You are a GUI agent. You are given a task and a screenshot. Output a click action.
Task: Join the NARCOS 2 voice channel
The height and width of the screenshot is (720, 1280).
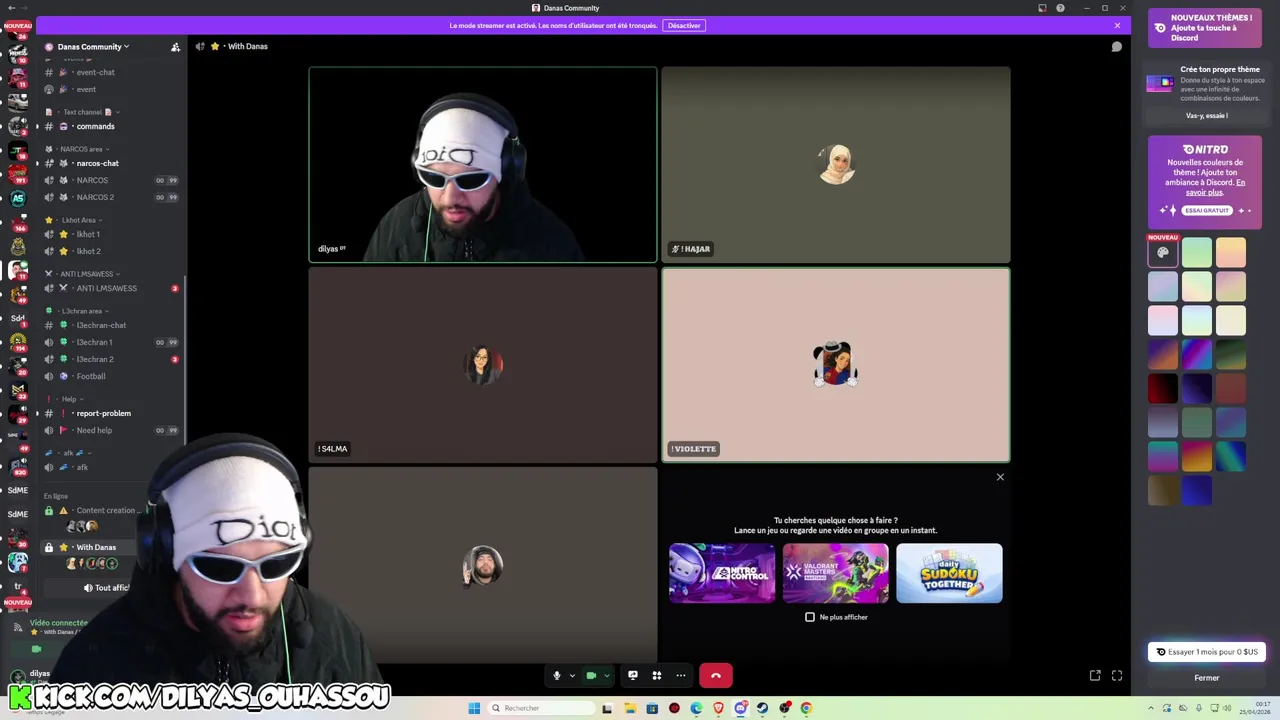point(95,197)
